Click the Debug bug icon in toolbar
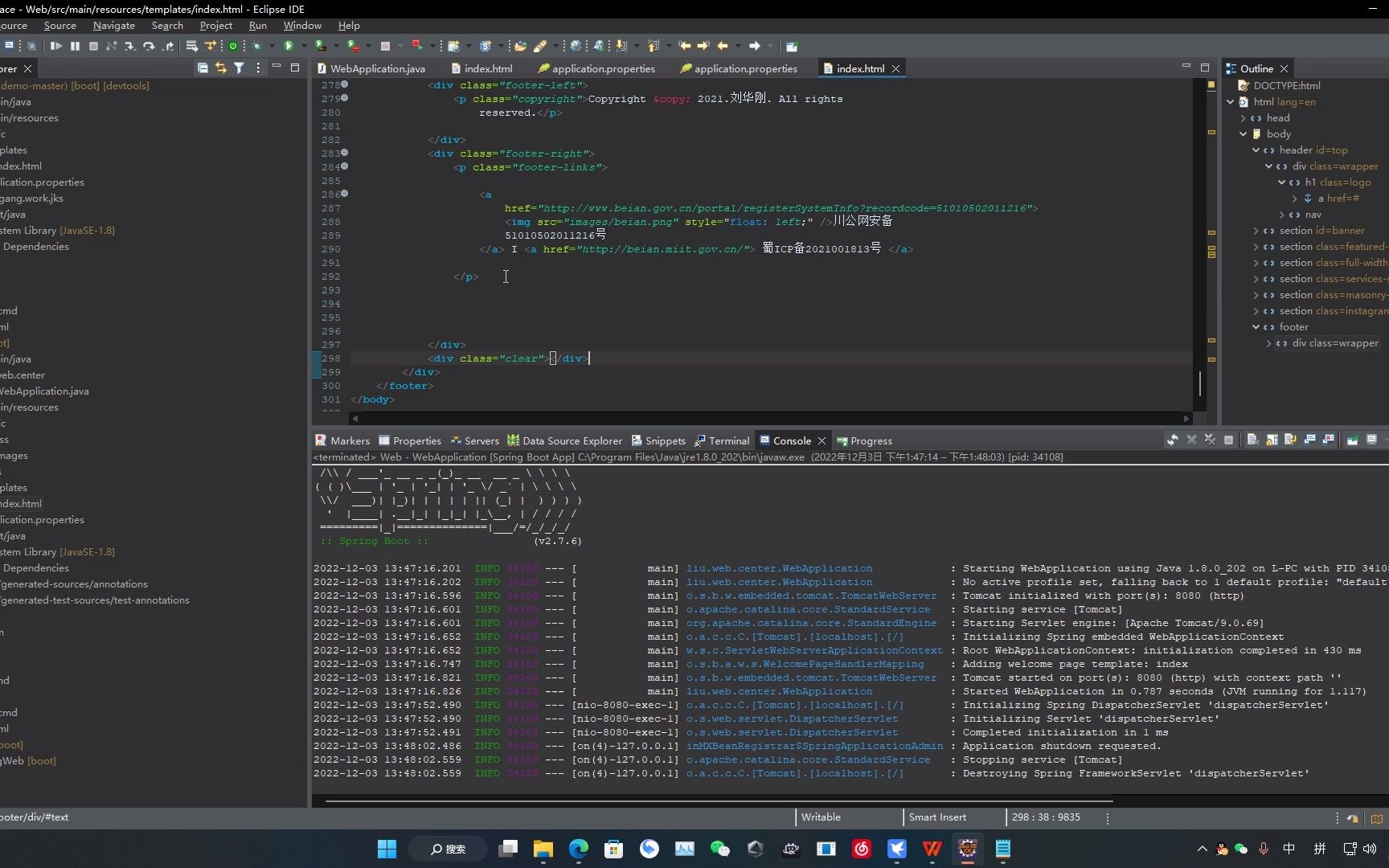 pyautogui.click(x=257, y=46)
